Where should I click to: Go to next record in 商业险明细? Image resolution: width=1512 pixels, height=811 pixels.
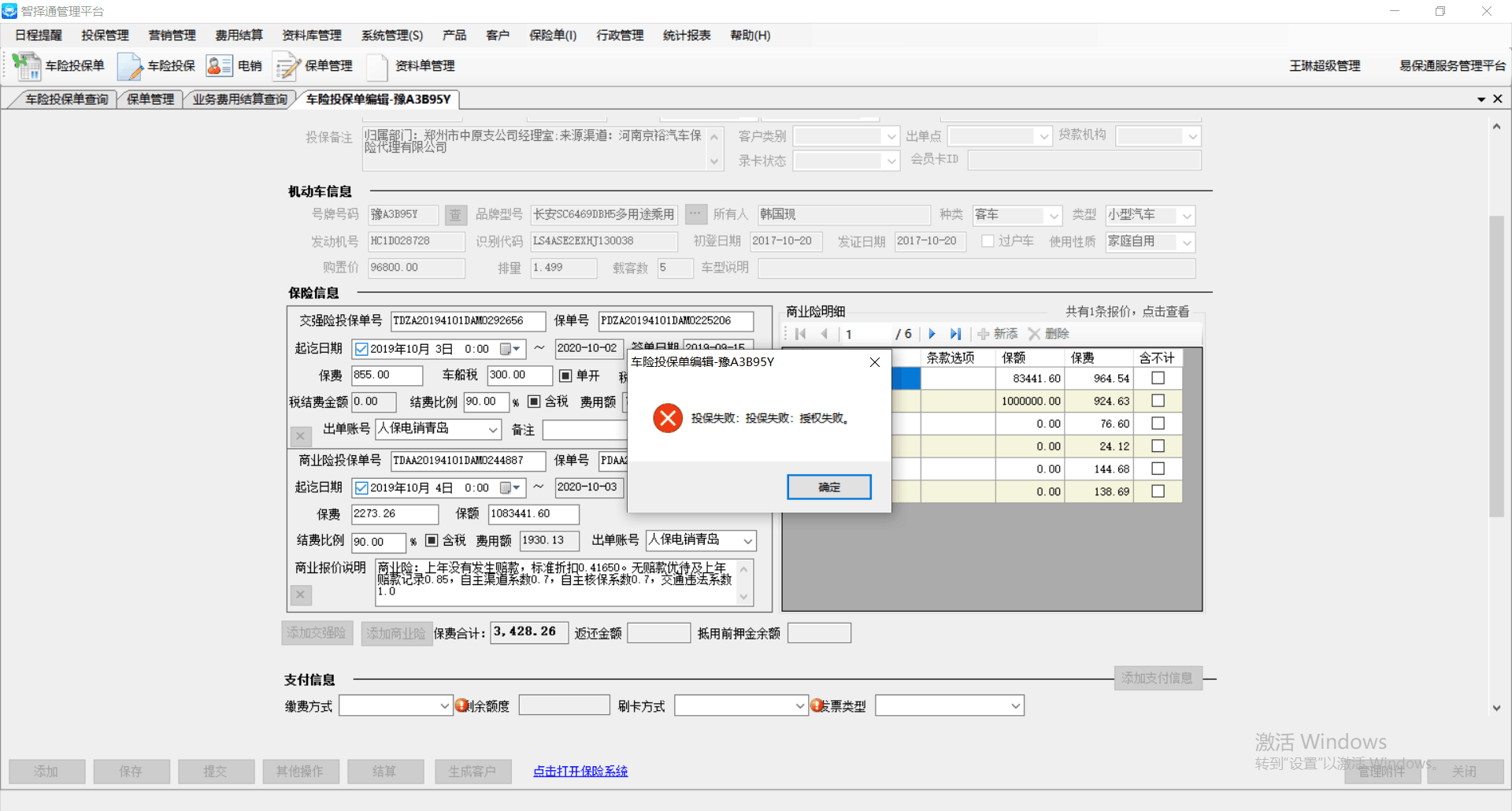coord(932,334)
